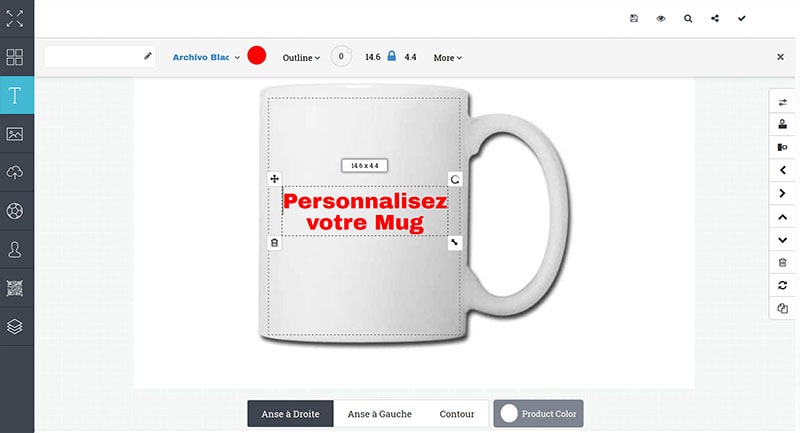Open the image gallery tool
800x433 pixels.
[x=15, y=134]
